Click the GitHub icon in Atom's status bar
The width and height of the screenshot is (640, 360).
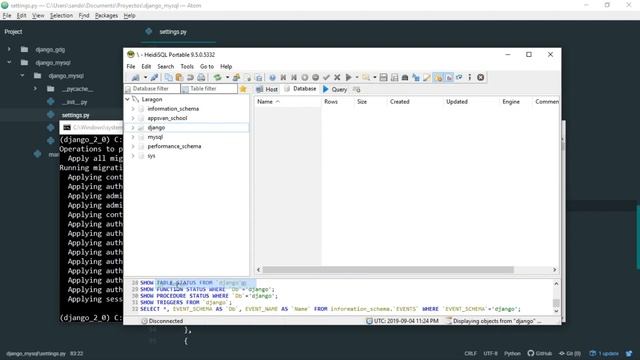531,353
